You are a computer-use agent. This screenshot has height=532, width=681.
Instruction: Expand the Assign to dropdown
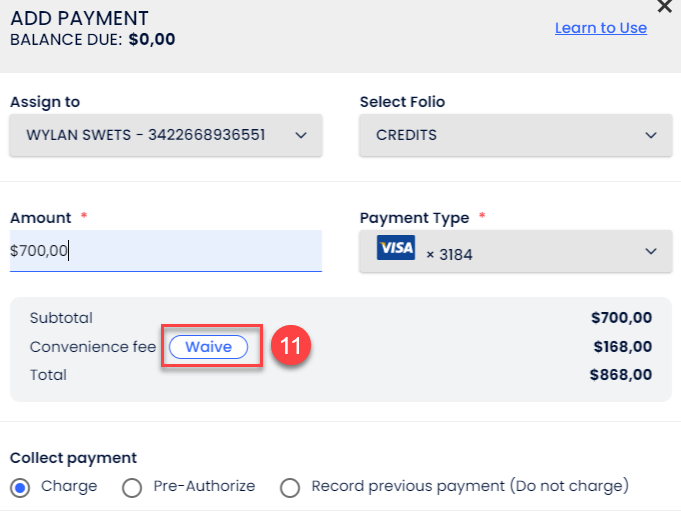coord(165,135)
